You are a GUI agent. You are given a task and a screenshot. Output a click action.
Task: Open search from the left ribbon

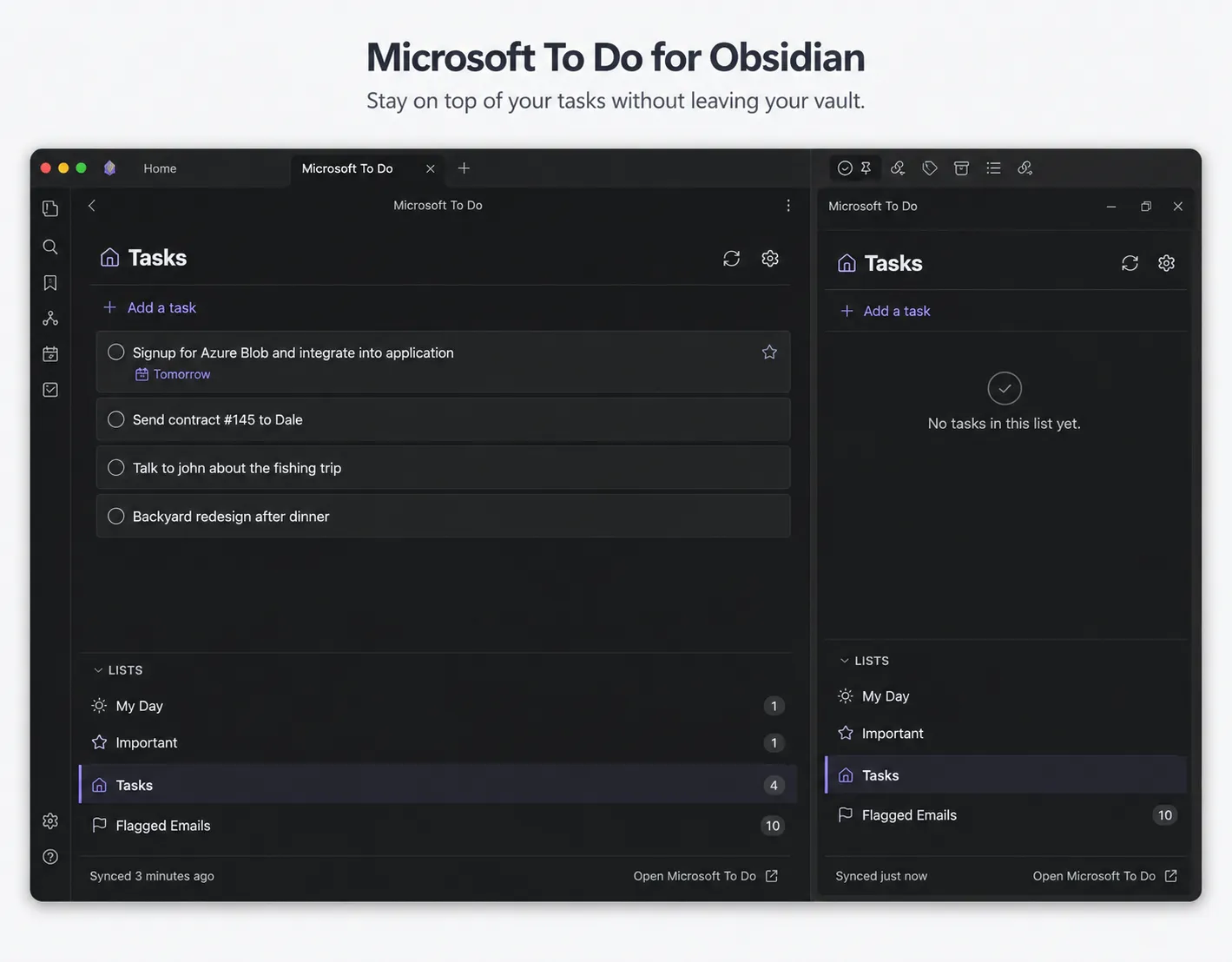pyautogui.click(x=50, y=247)
